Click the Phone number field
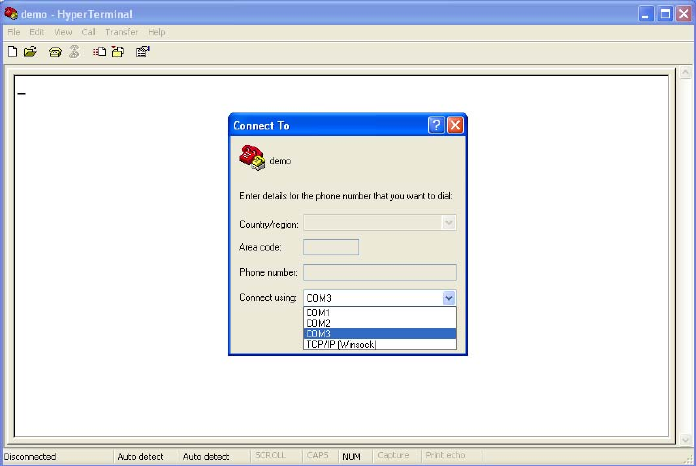Screen dimensions: 696x466 [380, 272]
